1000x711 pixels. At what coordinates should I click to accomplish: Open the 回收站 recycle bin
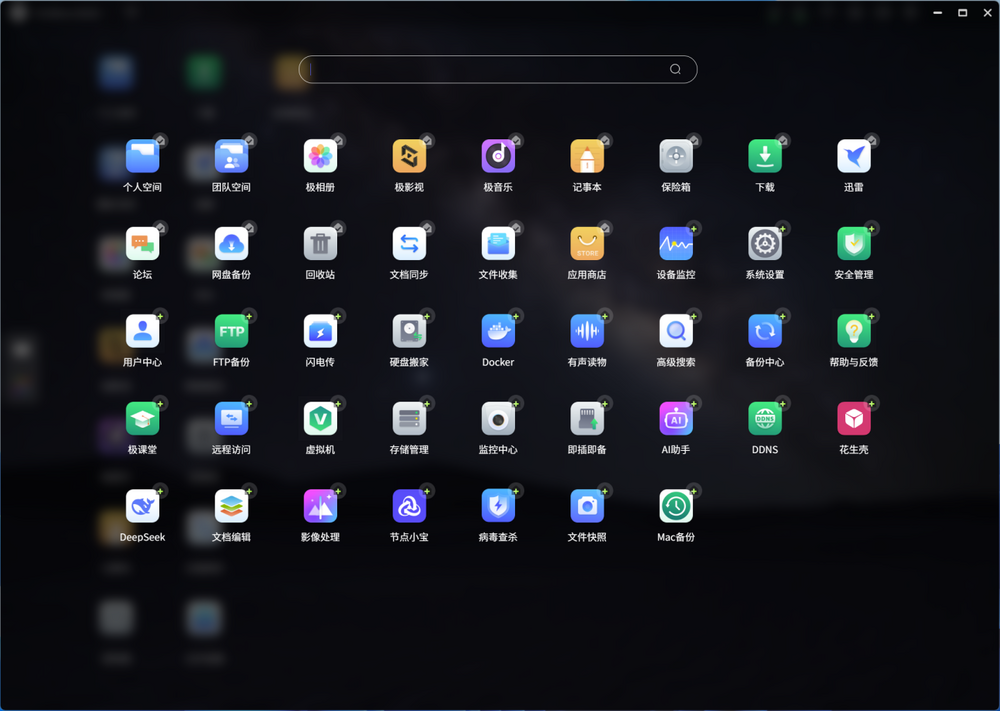click(x=320, y=243)
